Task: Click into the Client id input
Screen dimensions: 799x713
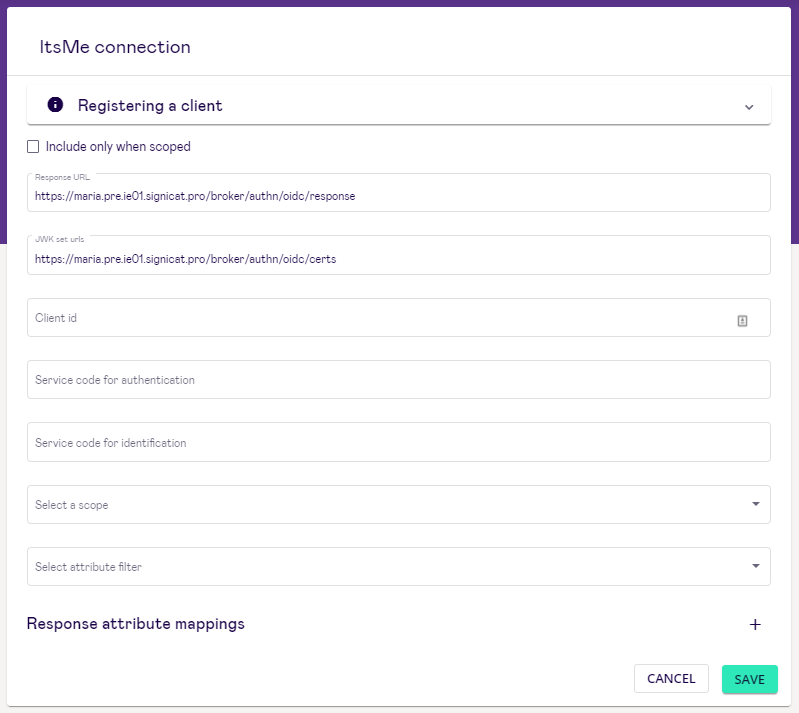Action: [398, 318]
